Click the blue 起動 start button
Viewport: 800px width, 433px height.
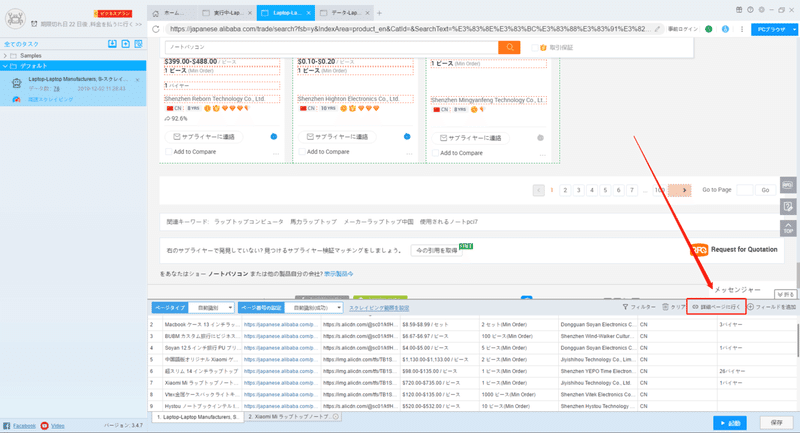pos(730,423)
